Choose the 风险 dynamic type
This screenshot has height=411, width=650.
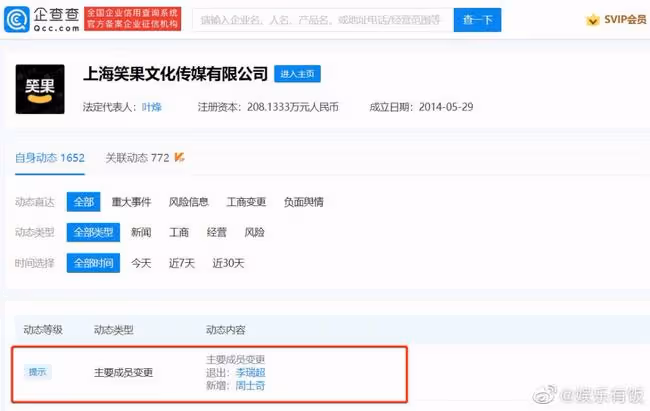[255, 232]
